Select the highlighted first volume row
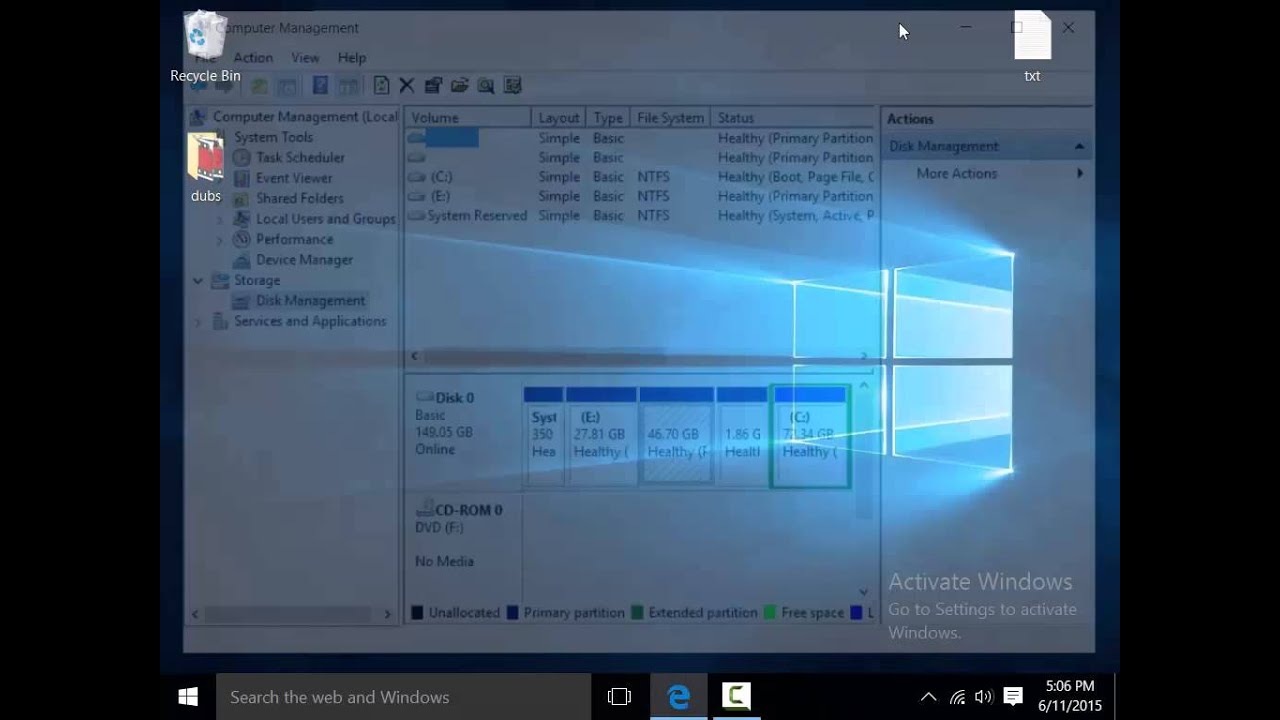Viewport: 1280px width, 720px height. point(640,138)
